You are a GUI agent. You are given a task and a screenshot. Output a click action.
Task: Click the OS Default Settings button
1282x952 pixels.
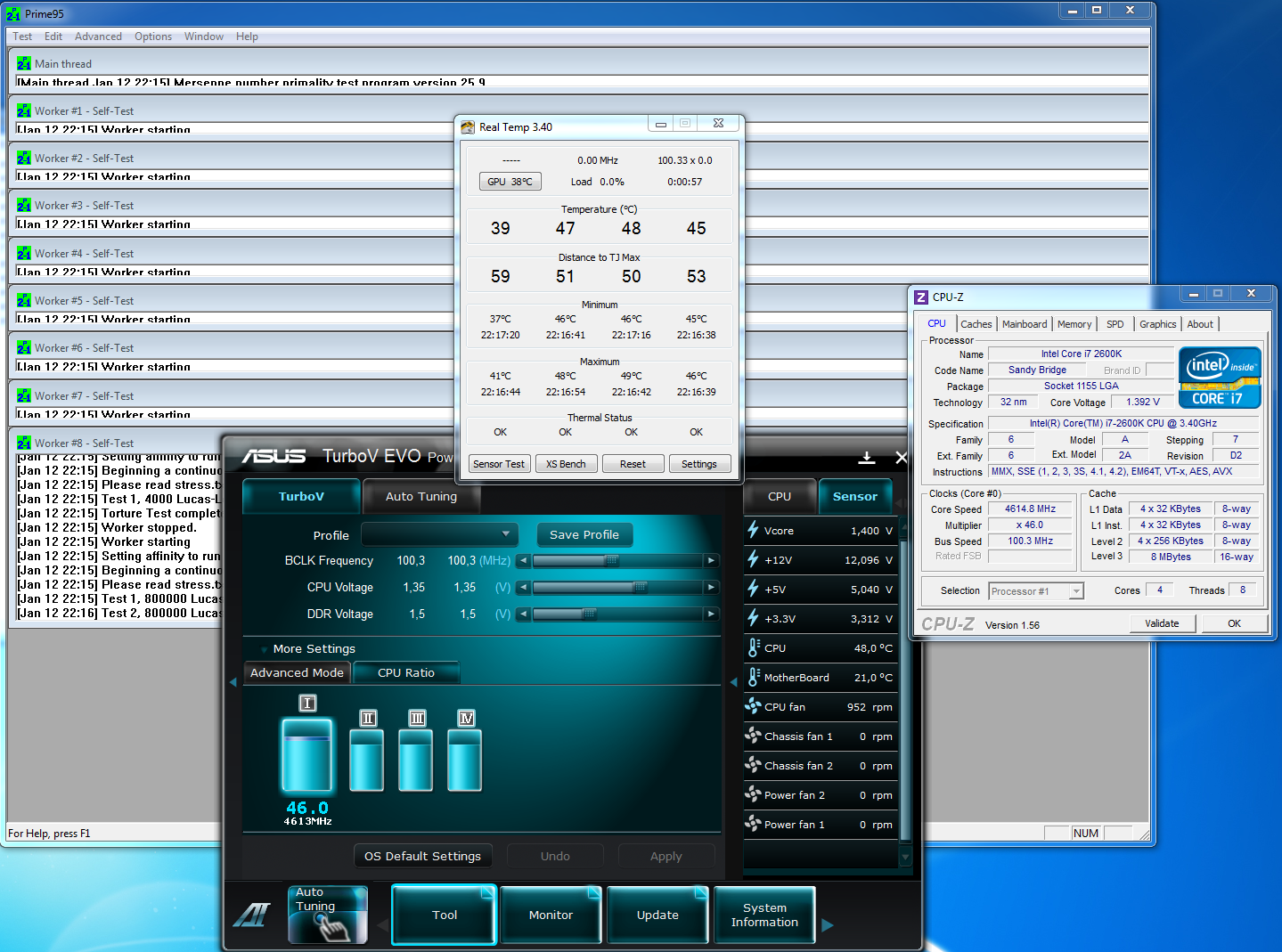pos(422,856)
